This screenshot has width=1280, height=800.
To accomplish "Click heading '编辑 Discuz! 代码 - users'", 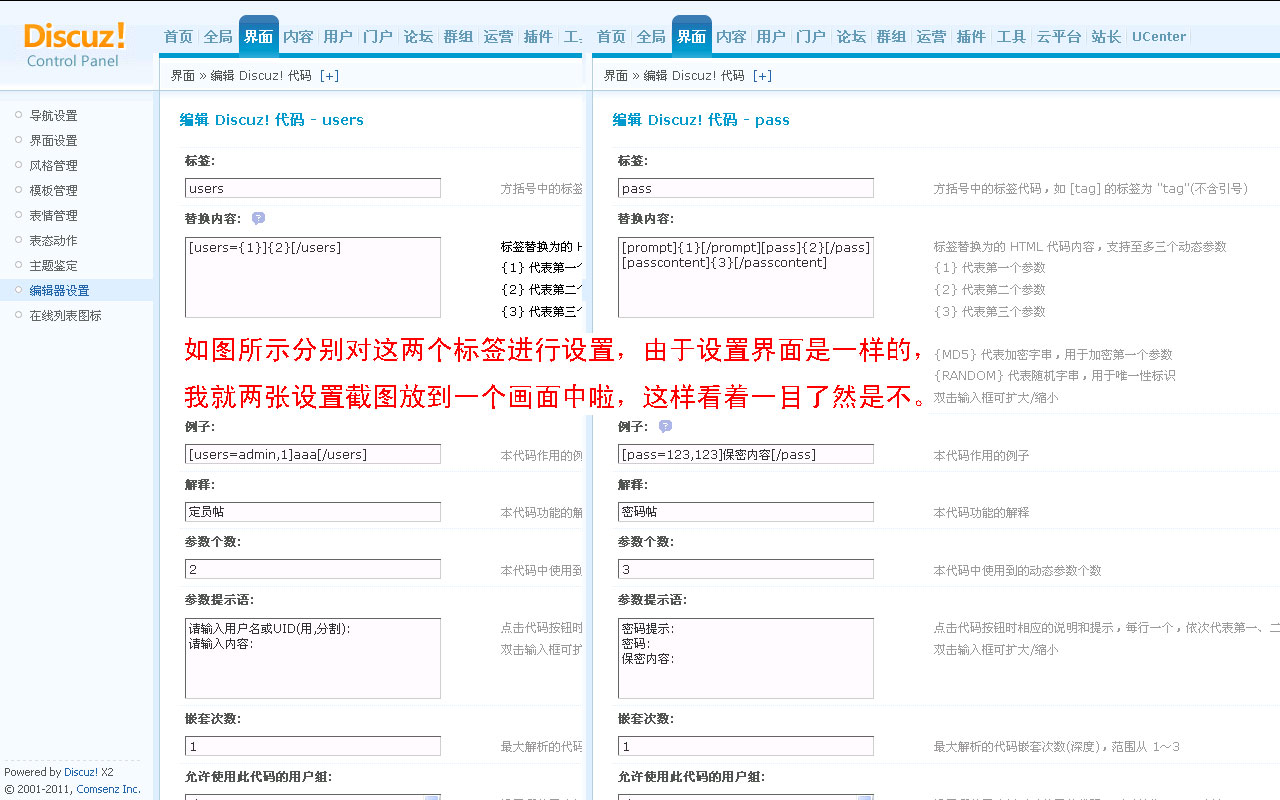I will click(x=271, y=120).
